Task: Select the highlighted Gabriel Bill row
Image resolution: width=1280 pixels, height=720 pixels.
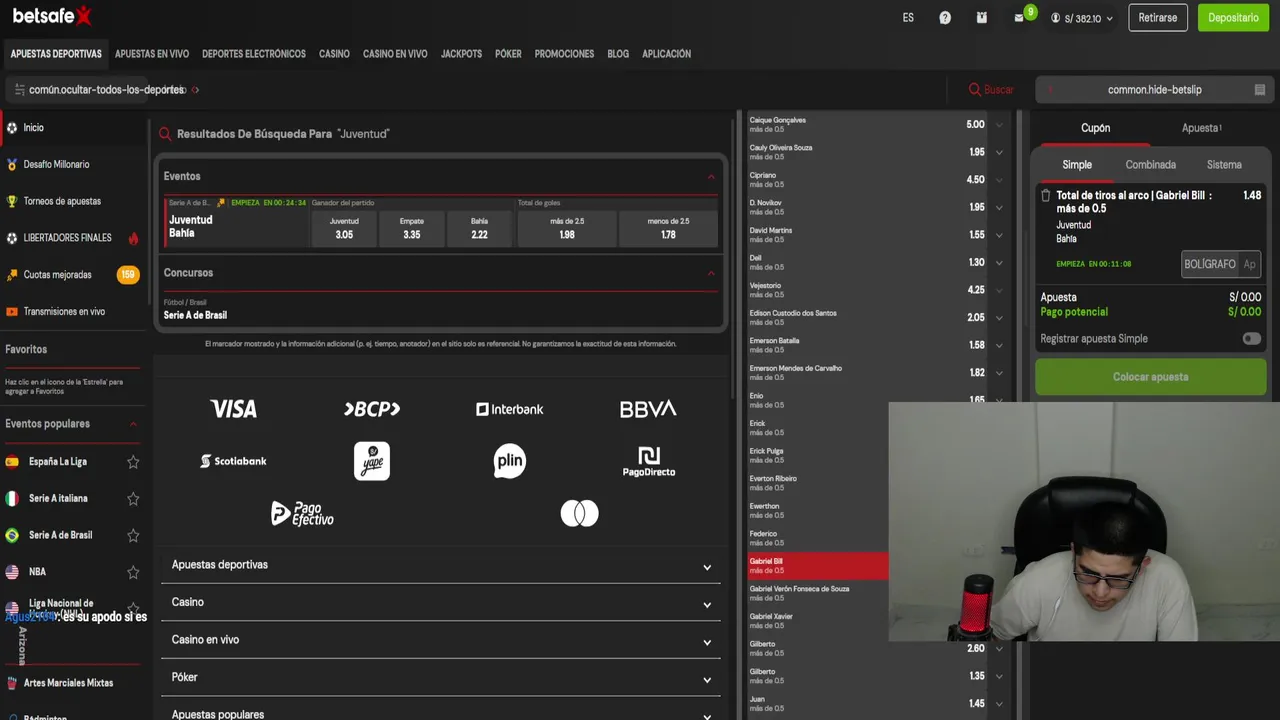Action: coord(818,566)
